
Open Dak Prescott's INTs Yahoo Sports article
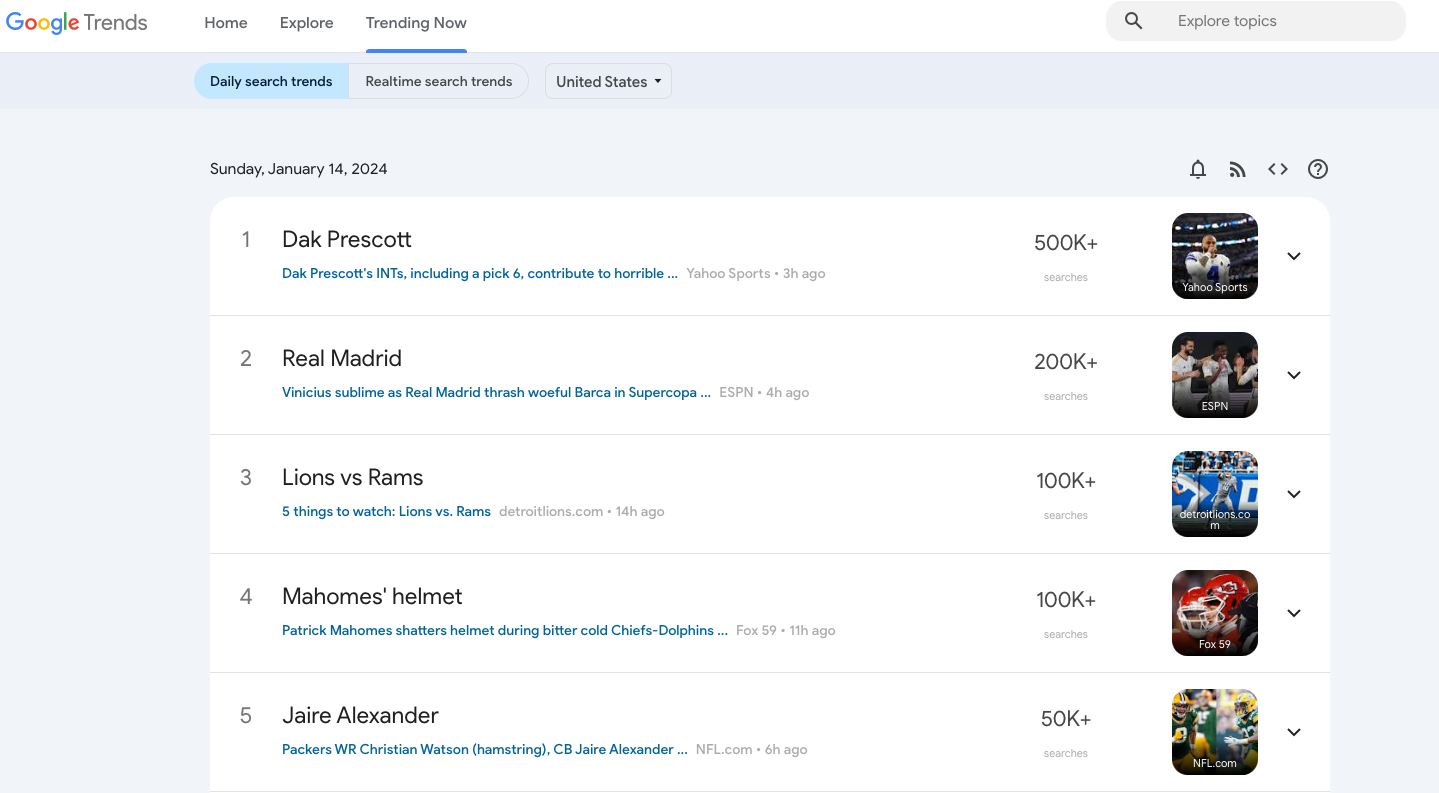pyautogui.click(x=480, y=273)
